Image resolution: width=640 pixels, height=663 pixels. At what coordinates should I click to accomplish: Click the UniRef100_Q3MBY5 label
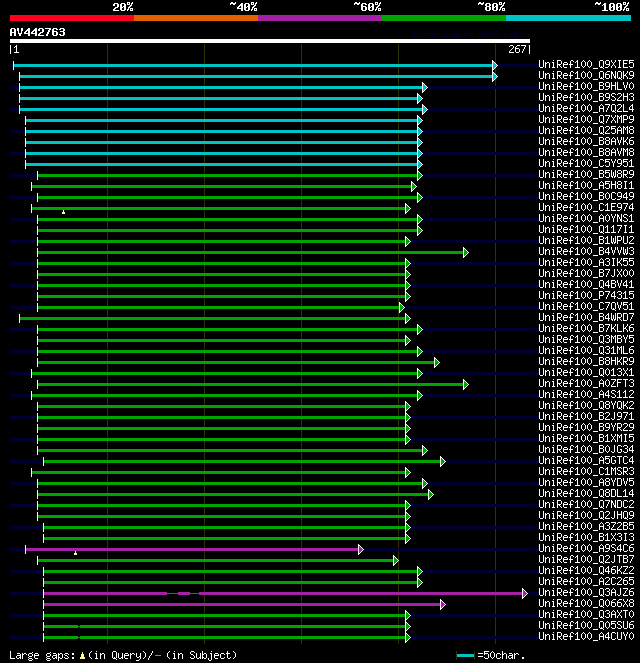586,339
